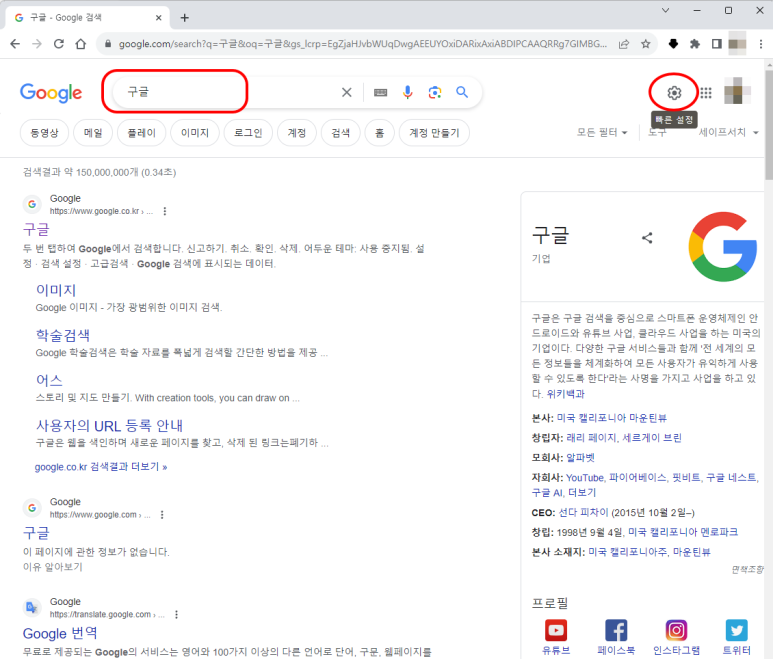Select the 검색 filter chip
This screenshot has width=773, height=659.
340,133
